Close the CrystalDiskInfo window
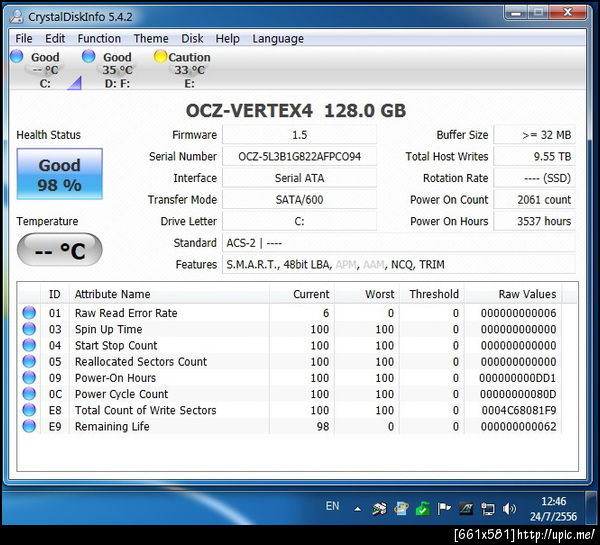 pos(567,13)
